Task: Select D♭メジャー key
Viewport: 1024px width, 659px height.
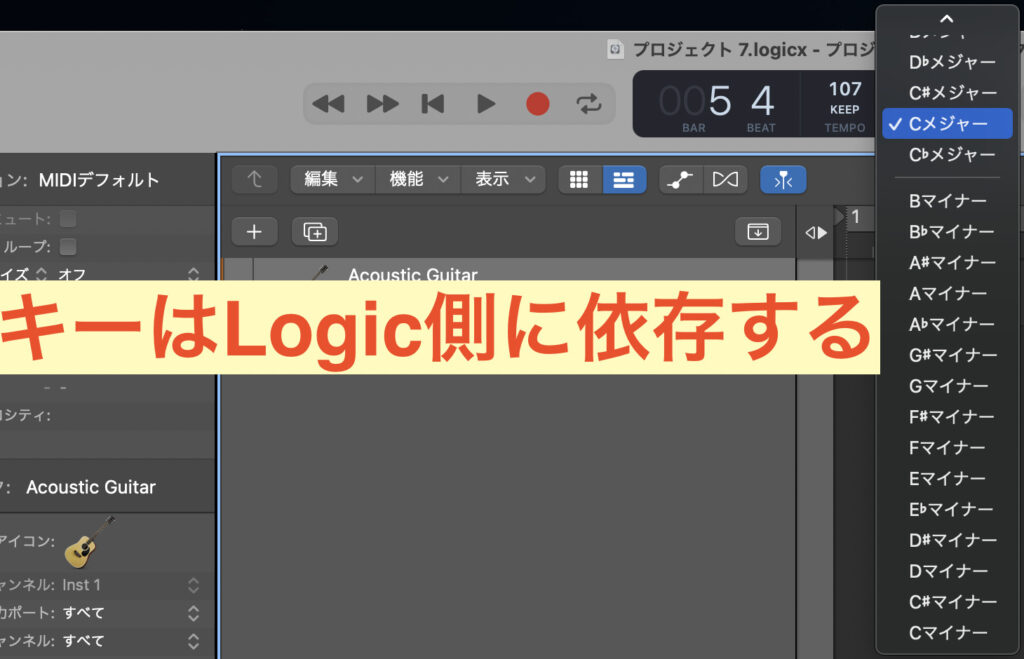Action: click(x=947, y=62)
